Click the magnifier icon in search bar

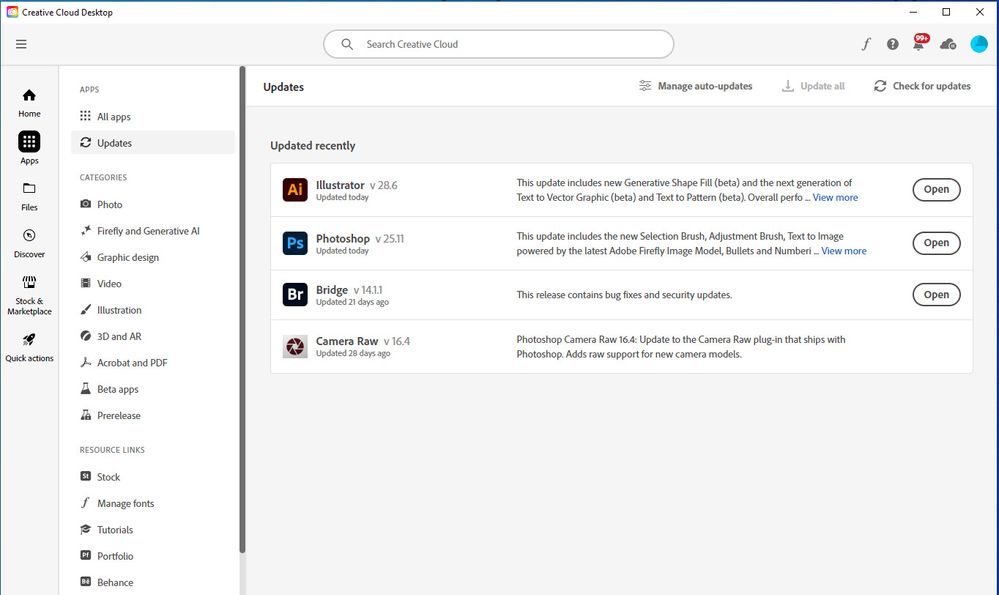[x=347, y=44]
